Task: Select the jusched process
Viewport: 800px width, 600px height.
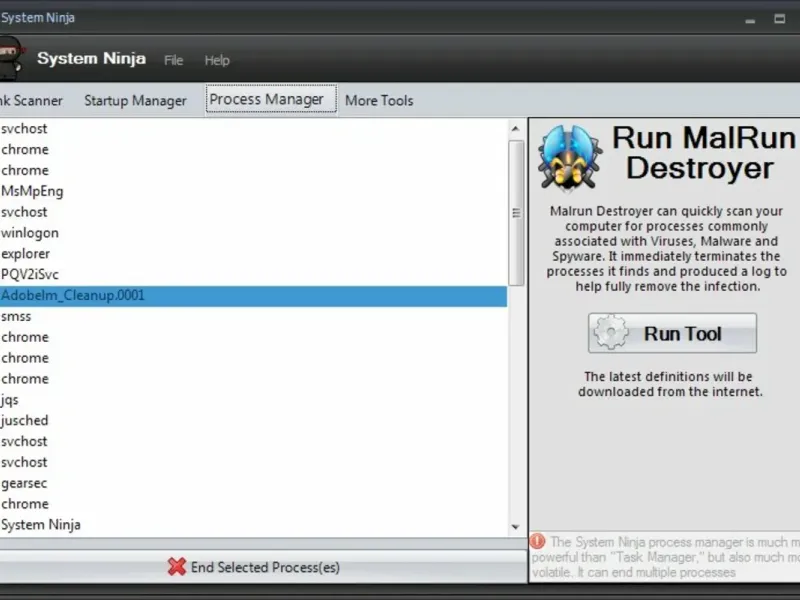Action: pyautogui.click(x=253, y=421)
